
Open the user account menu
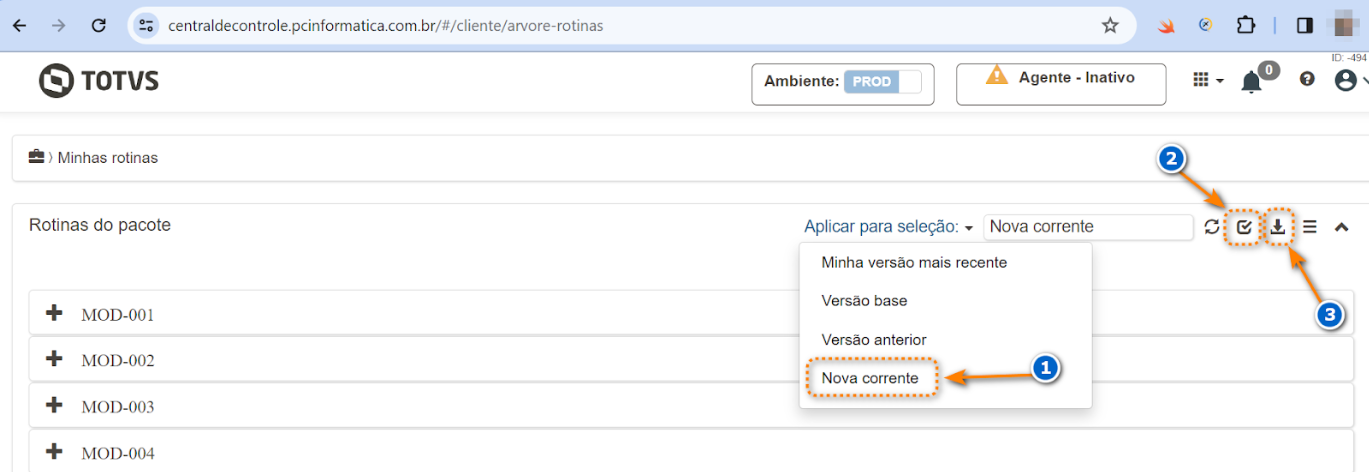[x=1349, y=80]
